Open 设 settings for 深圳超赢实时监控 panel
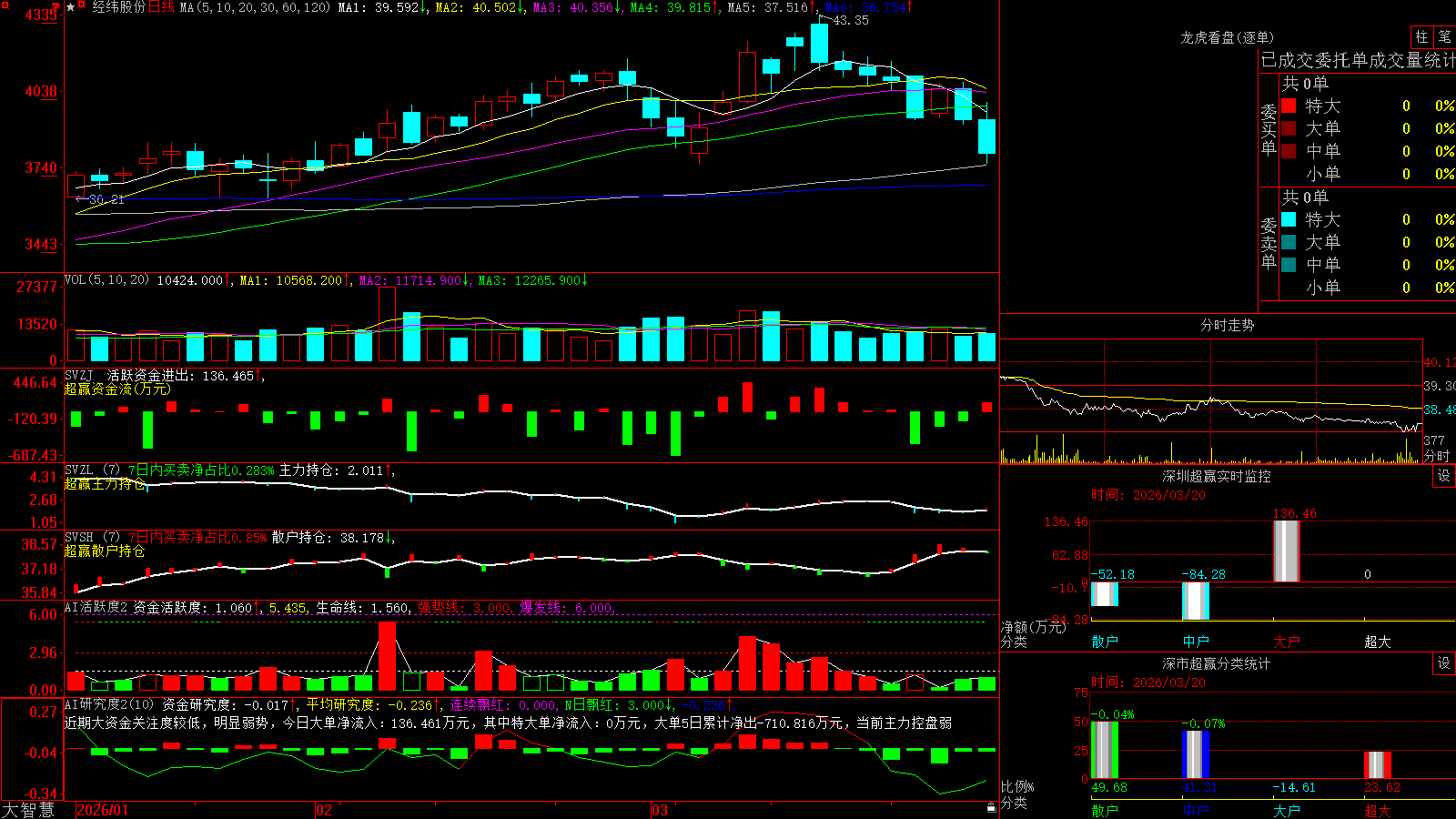 [x=1444, y=476]
